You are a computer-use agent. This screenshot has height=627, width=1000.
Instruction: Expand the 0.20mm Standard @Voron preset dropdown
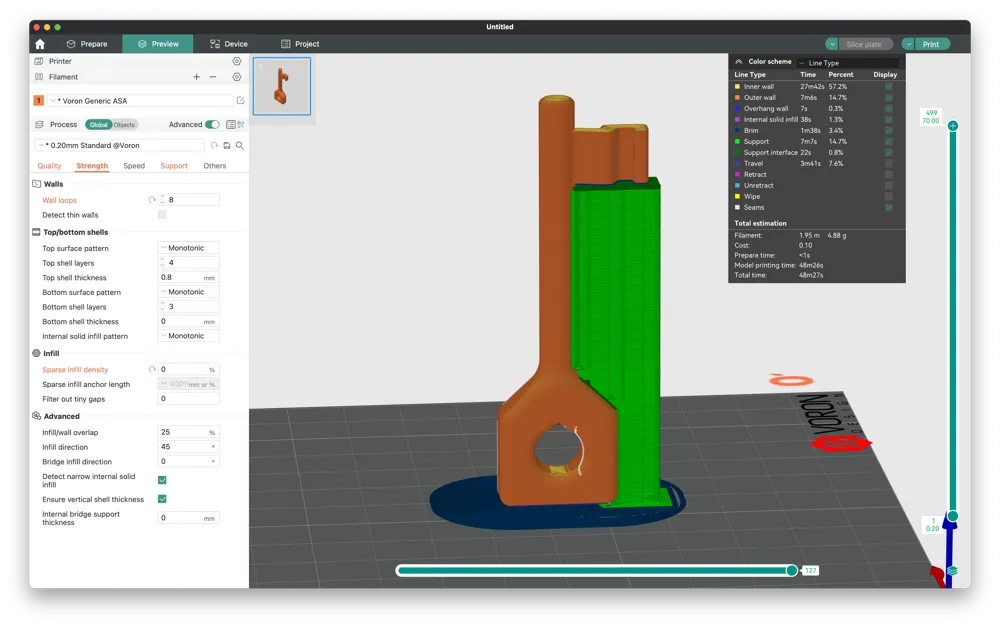pos(120,146)
